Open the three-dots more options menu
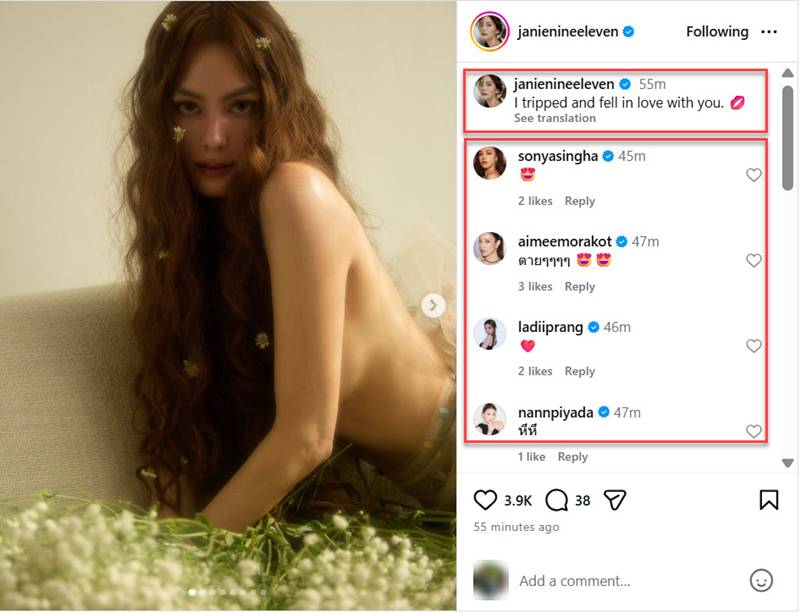 (x=768, y=32)
